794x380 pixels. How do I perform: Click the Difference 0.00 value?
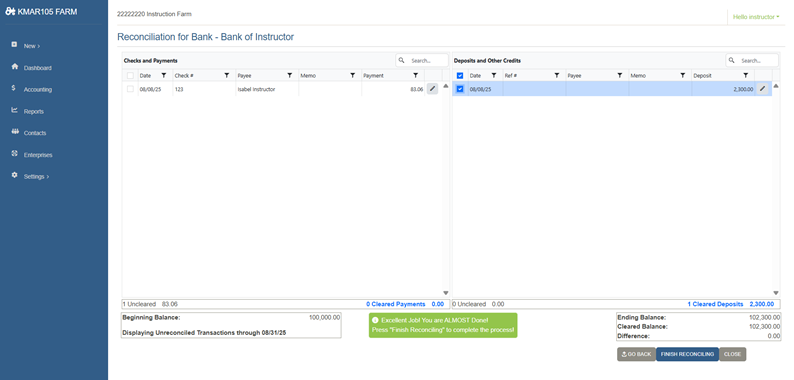pos(774,336)
